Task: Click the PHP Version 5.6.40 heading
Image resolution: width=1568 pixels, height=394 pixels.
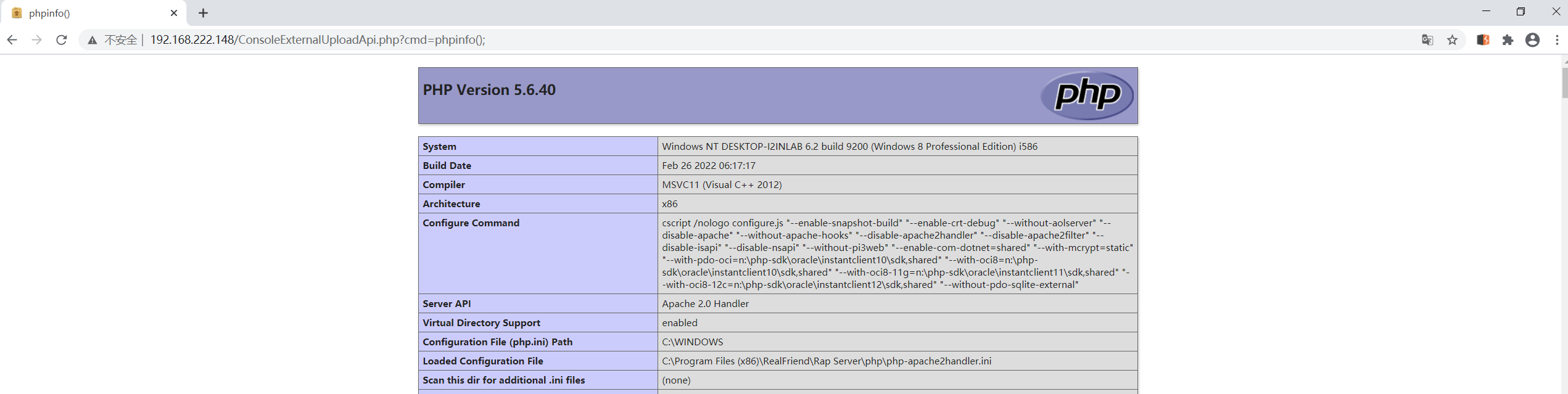Action: pyautogui.click(x=489, y=90)
